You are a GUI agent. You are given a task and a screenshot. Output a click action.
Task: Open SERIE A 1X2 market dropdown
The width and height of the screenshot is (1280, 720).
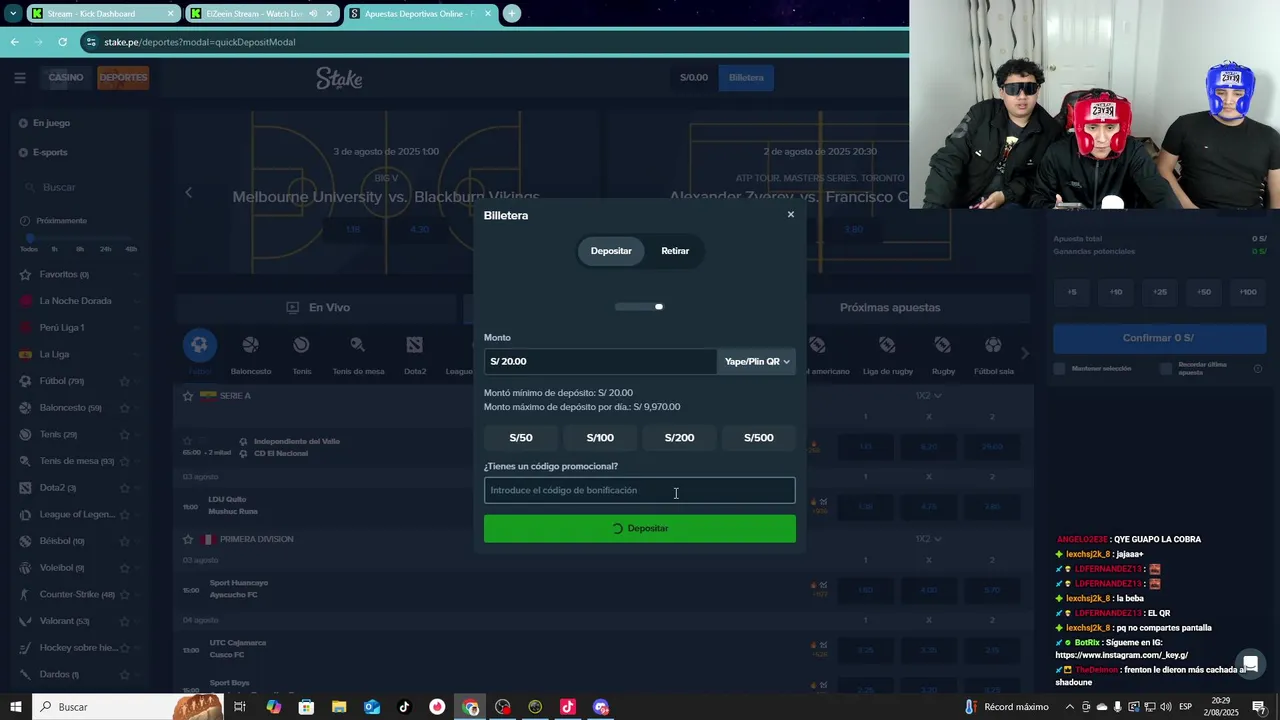929,396
